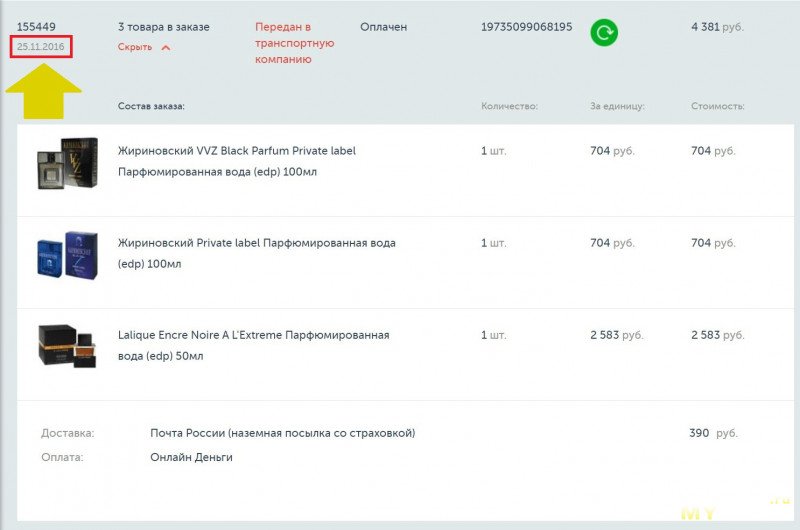Click the 3 товара в заказе text

point(164,27)
